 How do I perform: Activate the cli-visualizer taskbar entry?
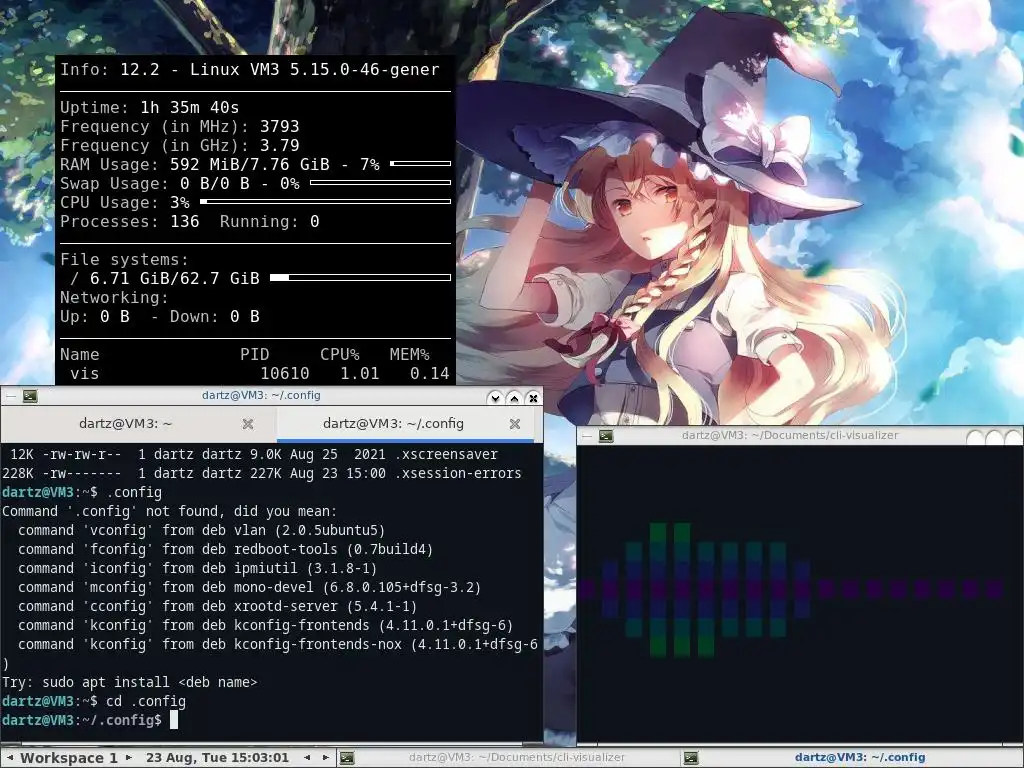[x=508, y=758]
